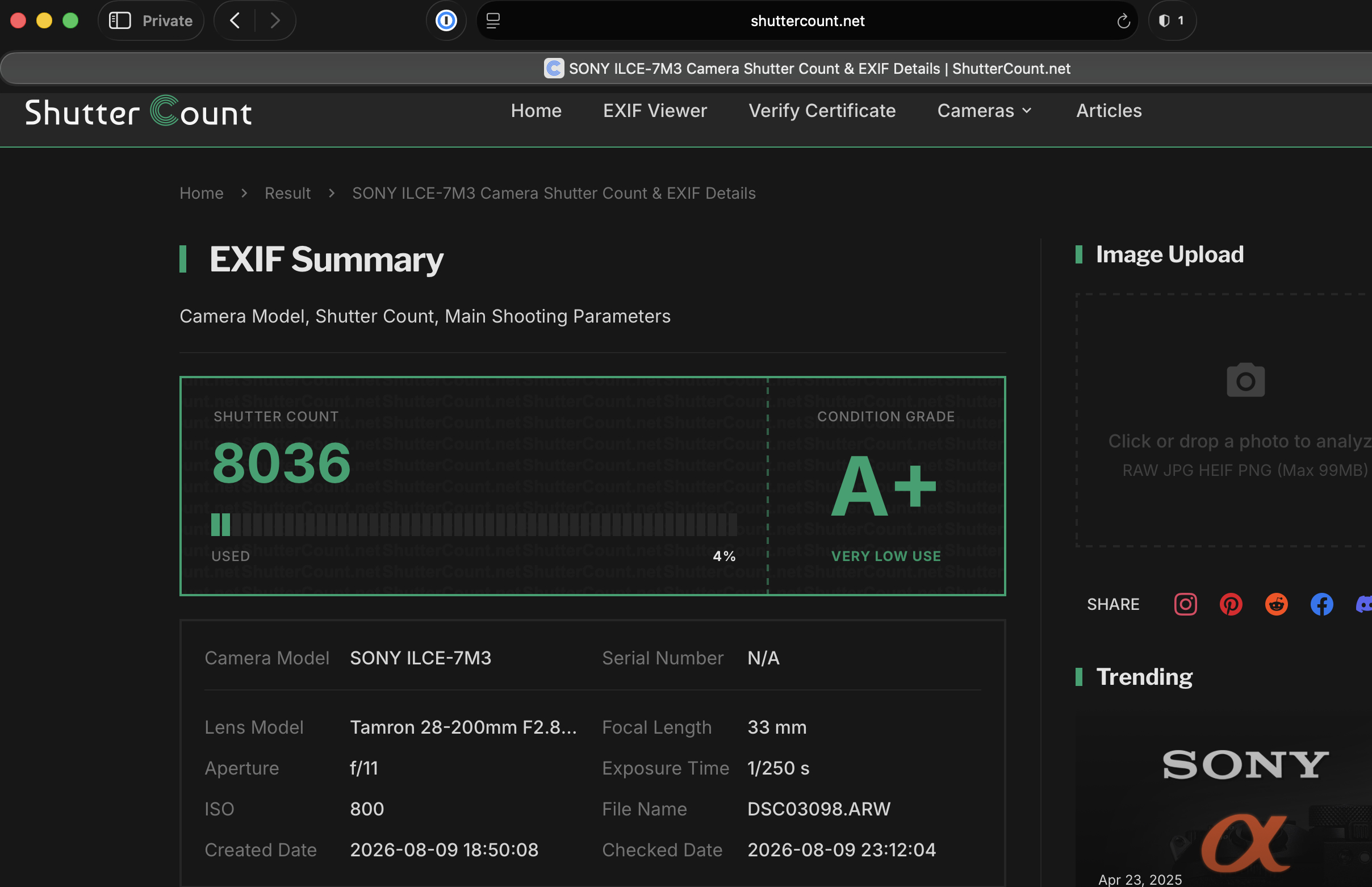This screenshot has width=1372, height=887.
Task: Click the 4% used value
Action: click(x=724, y=557)
